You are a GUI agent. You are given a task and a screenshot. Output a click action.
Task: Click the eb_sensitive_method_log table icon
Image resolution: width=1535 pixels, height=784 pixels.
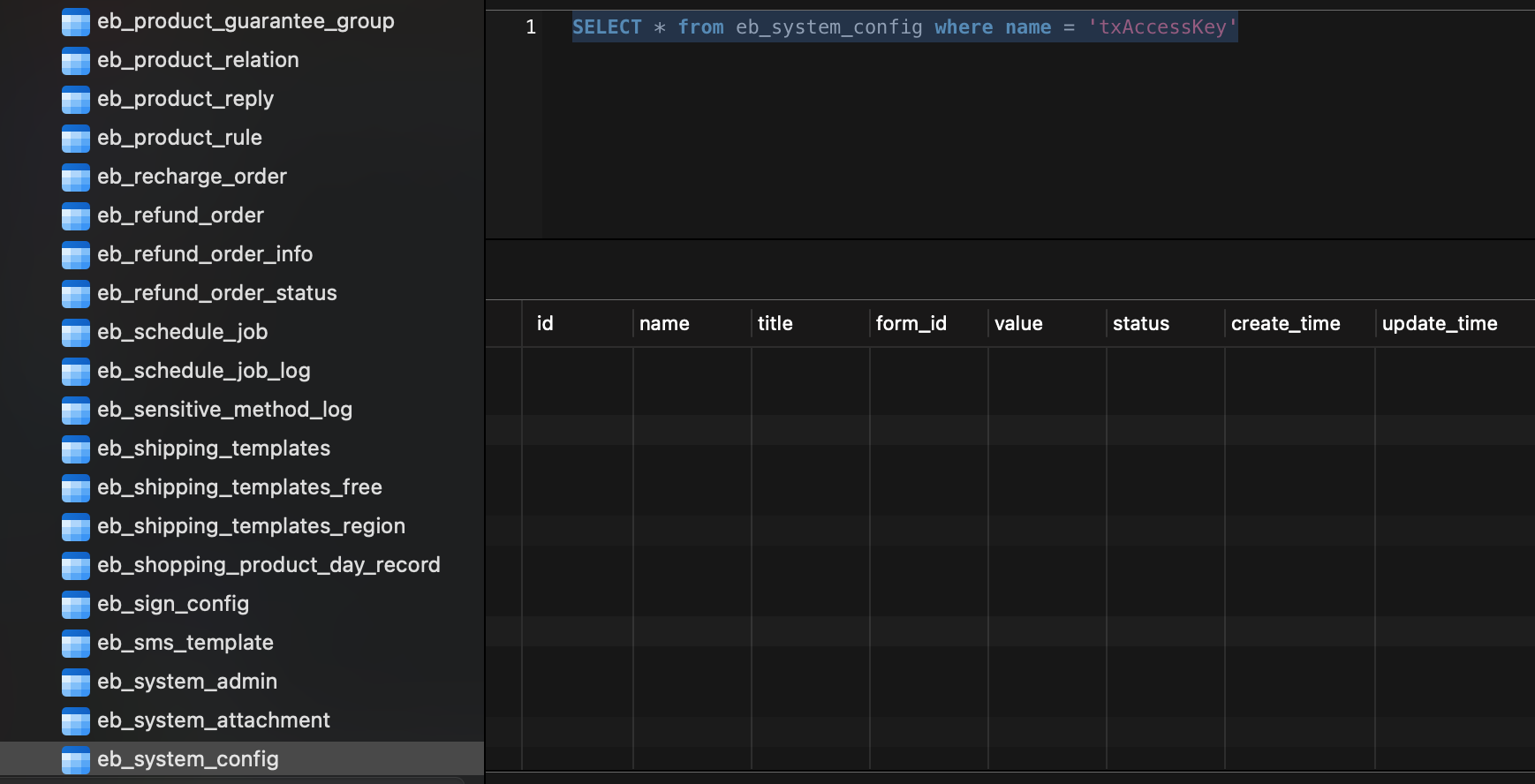76,411
